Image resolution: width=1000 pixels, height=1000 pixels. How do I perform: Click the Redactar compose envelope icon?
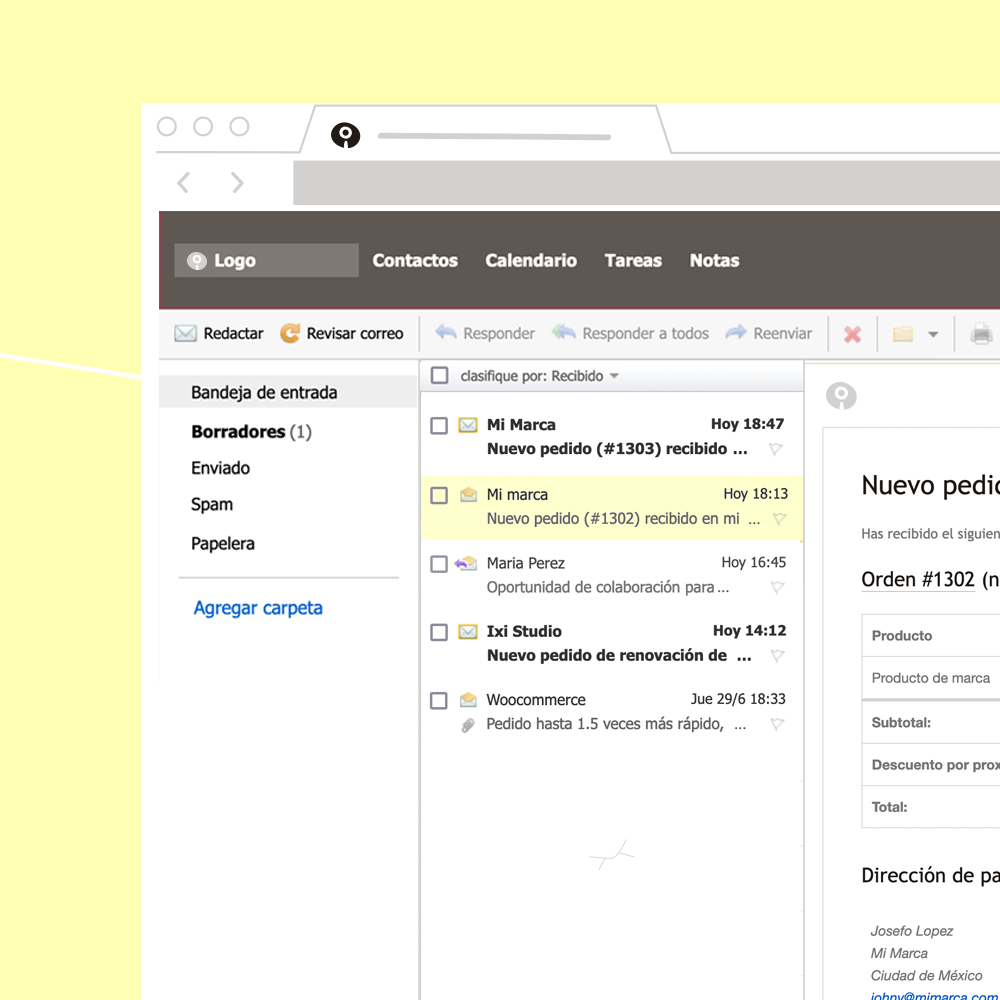pos(186,333)
